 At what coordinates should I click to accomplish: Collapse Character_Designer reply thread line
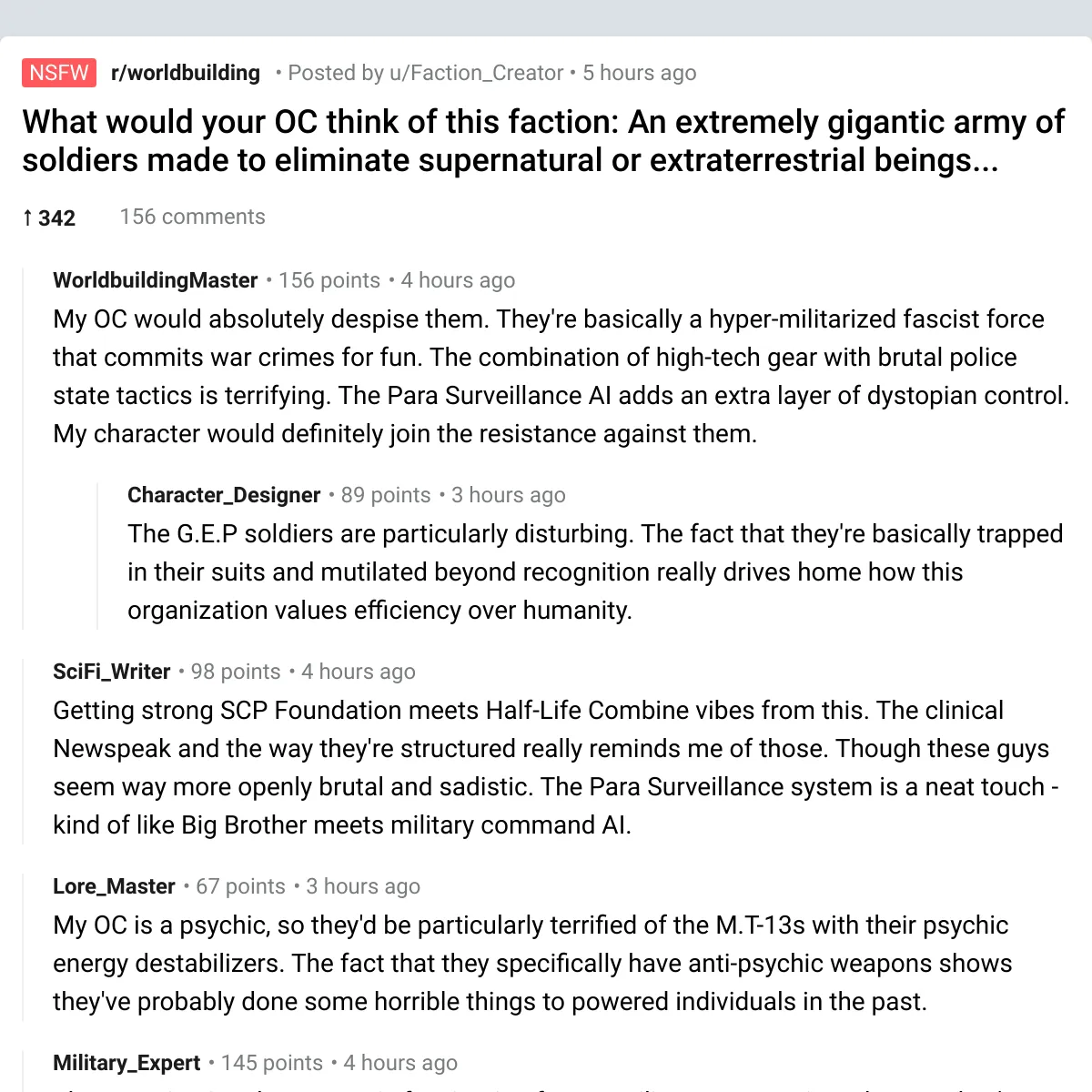(97, 556)
